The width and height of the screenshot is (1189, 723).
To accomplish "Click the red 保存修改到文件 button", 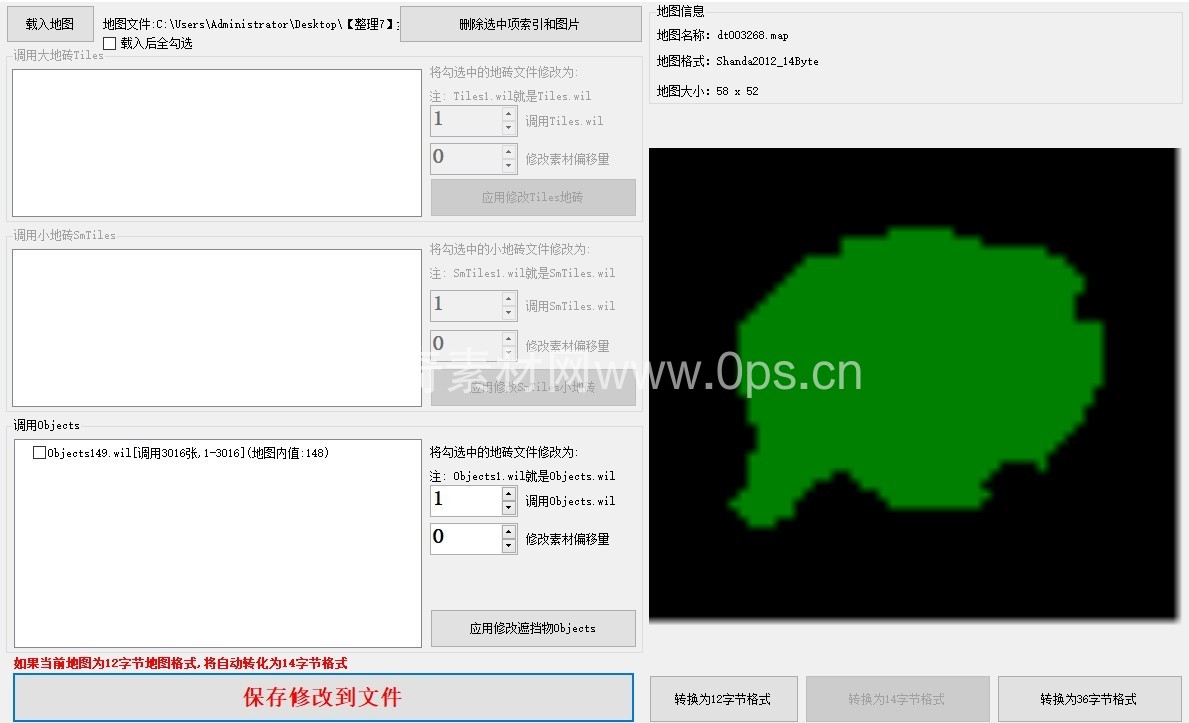I will point(323,697).
